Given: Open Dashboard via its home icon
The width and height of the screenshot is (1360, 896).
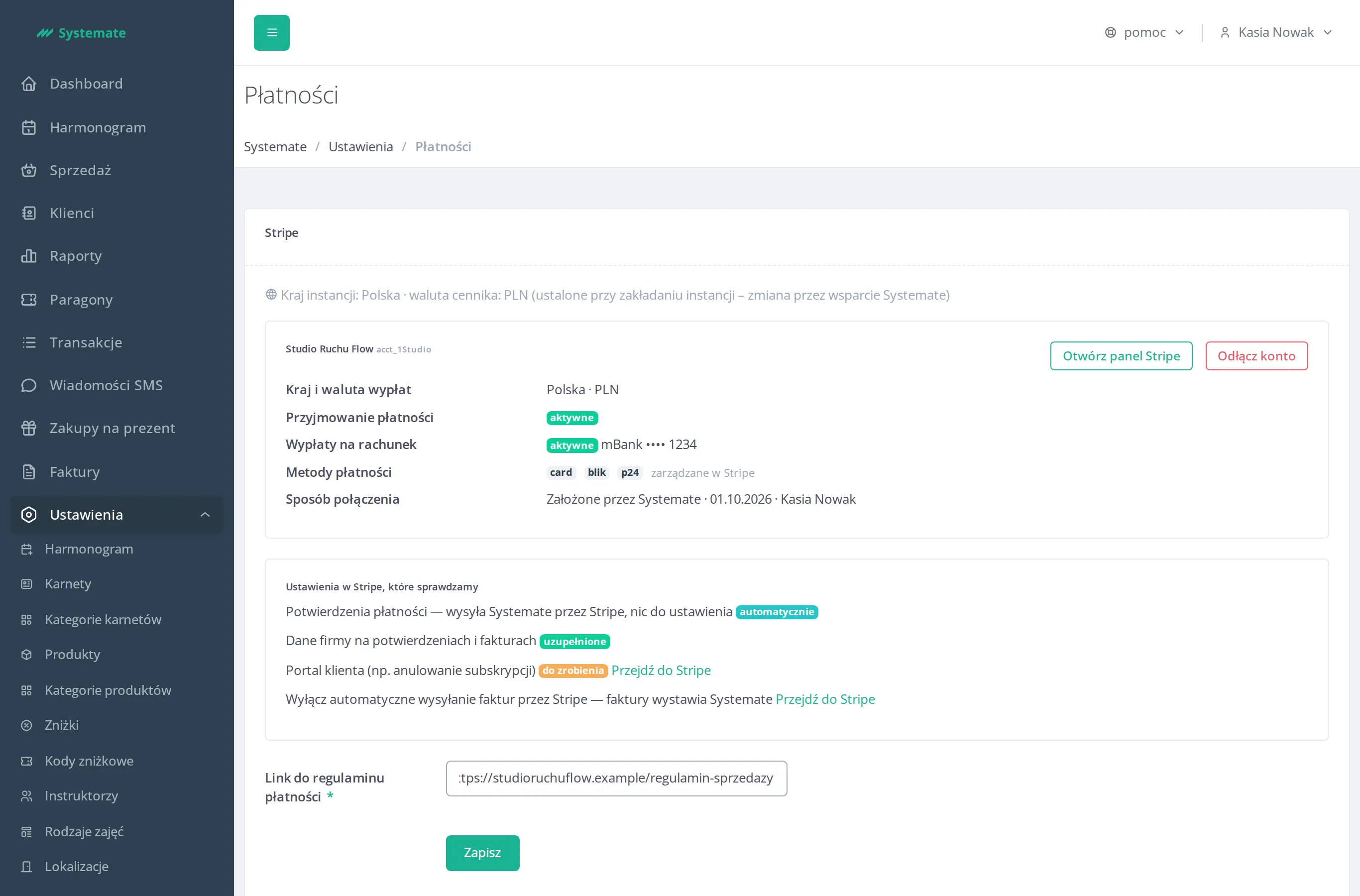Looking at the screenshot, I should [28, 84].
